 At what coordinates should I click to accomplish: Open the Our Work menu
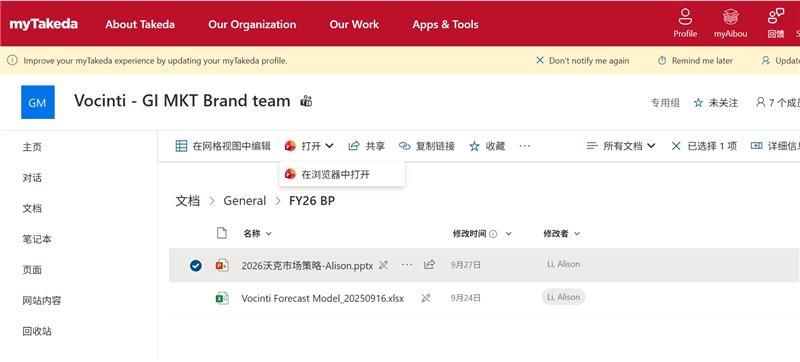point(354,24)
